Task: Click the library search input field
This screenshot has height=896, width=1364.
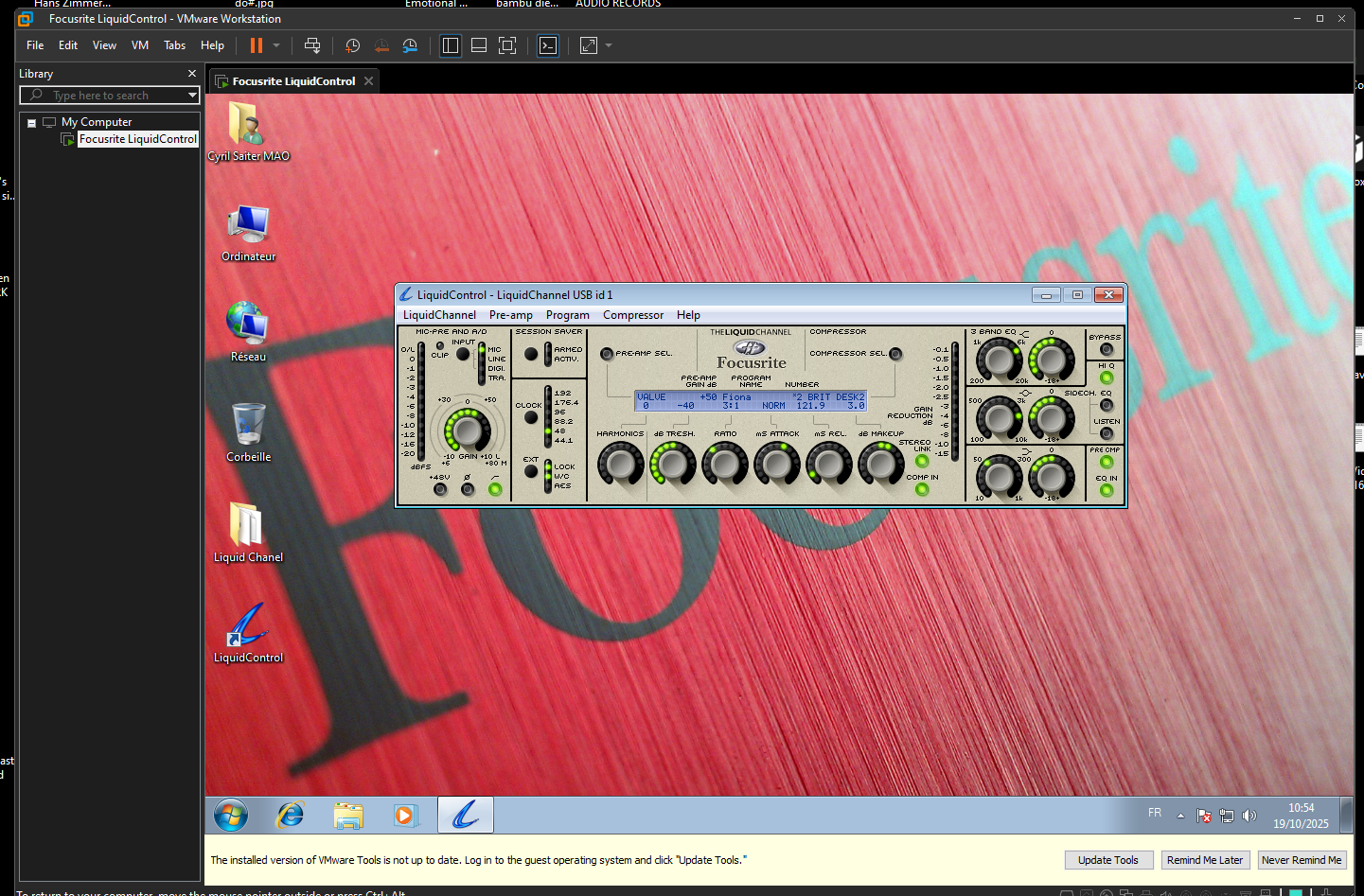Action: pyautogui.click(x=110, y=96)
